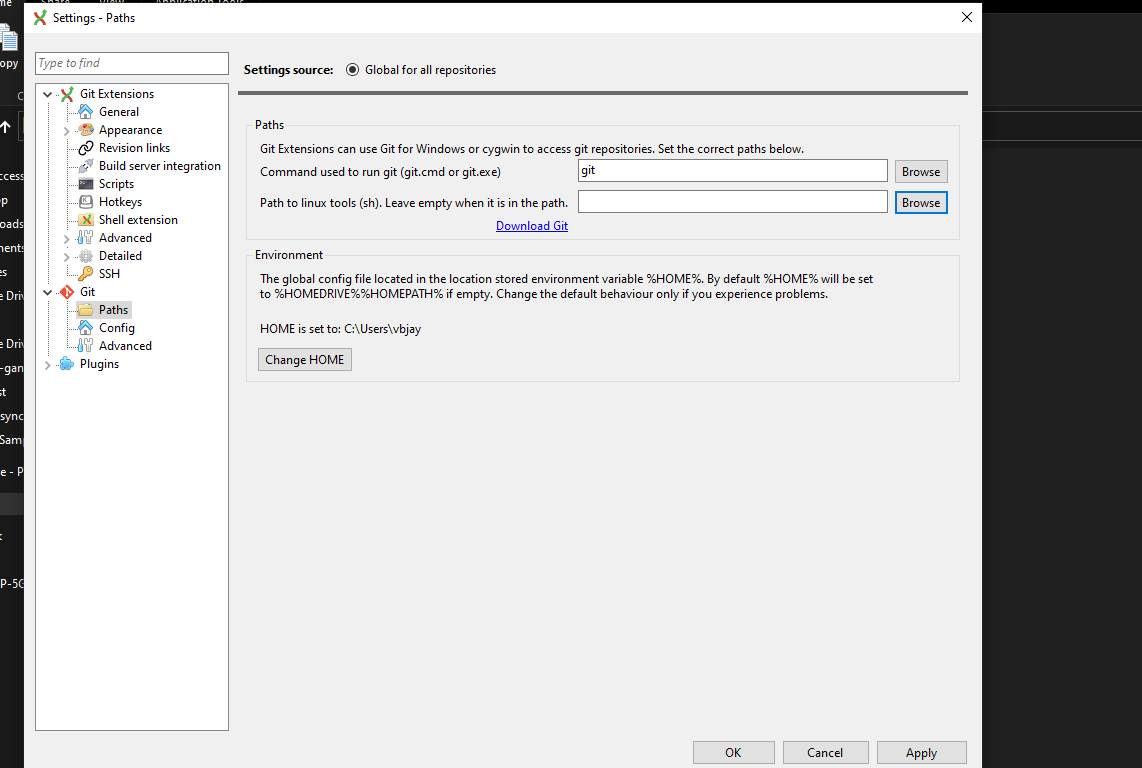The height and width of the screenshot is (768, 1142).
Task: Open the General settings page
Action: coord(119,111)
